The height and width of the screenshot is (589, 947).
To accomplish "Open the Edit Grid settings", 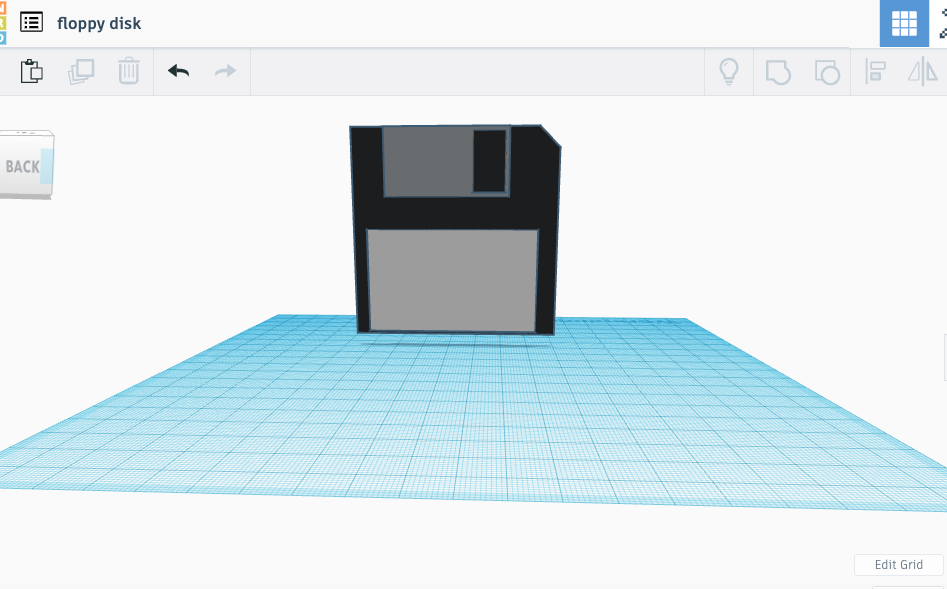I will tap(898, 565).
